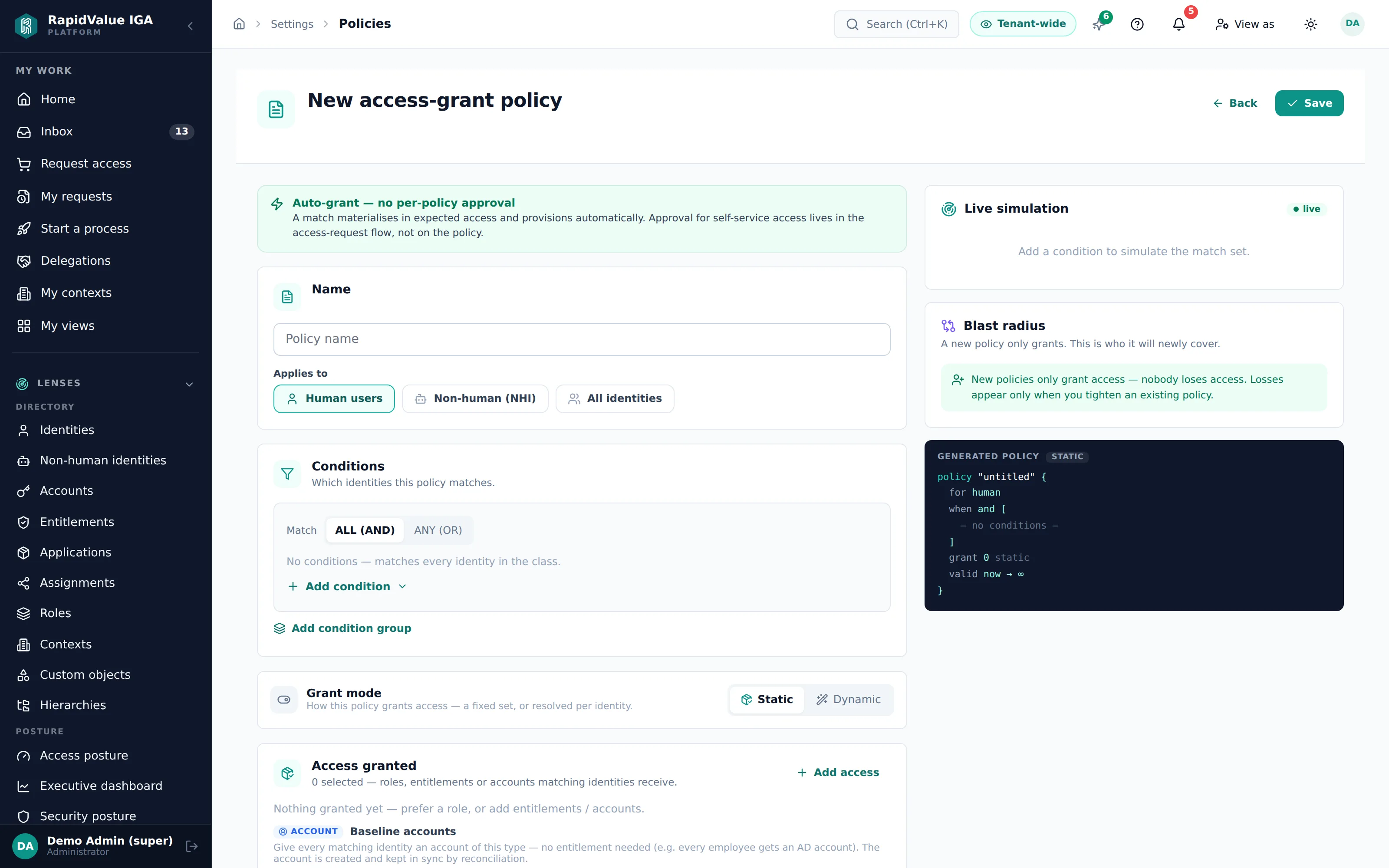Screen dimensions: 1389x868
Task: Open Executive dashboard
Action: 105,786
